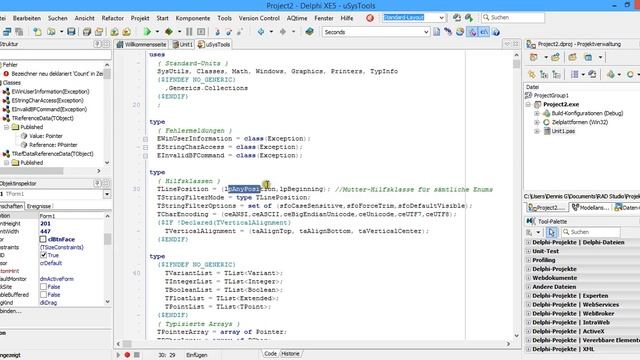Screen dimensions: 640x360
Task: Click the AQtime document icon after Seconds
Action: (x=437, y=32)
